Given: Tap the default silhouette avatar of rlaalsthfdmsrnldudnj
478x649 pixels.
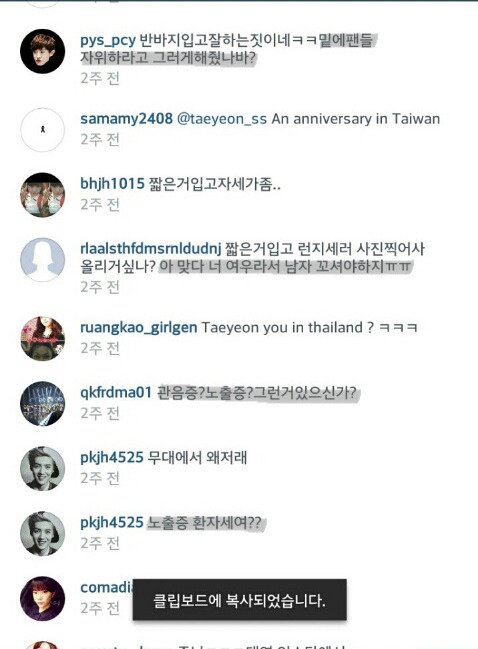Looking at the screenshot, I should (43, 260).
